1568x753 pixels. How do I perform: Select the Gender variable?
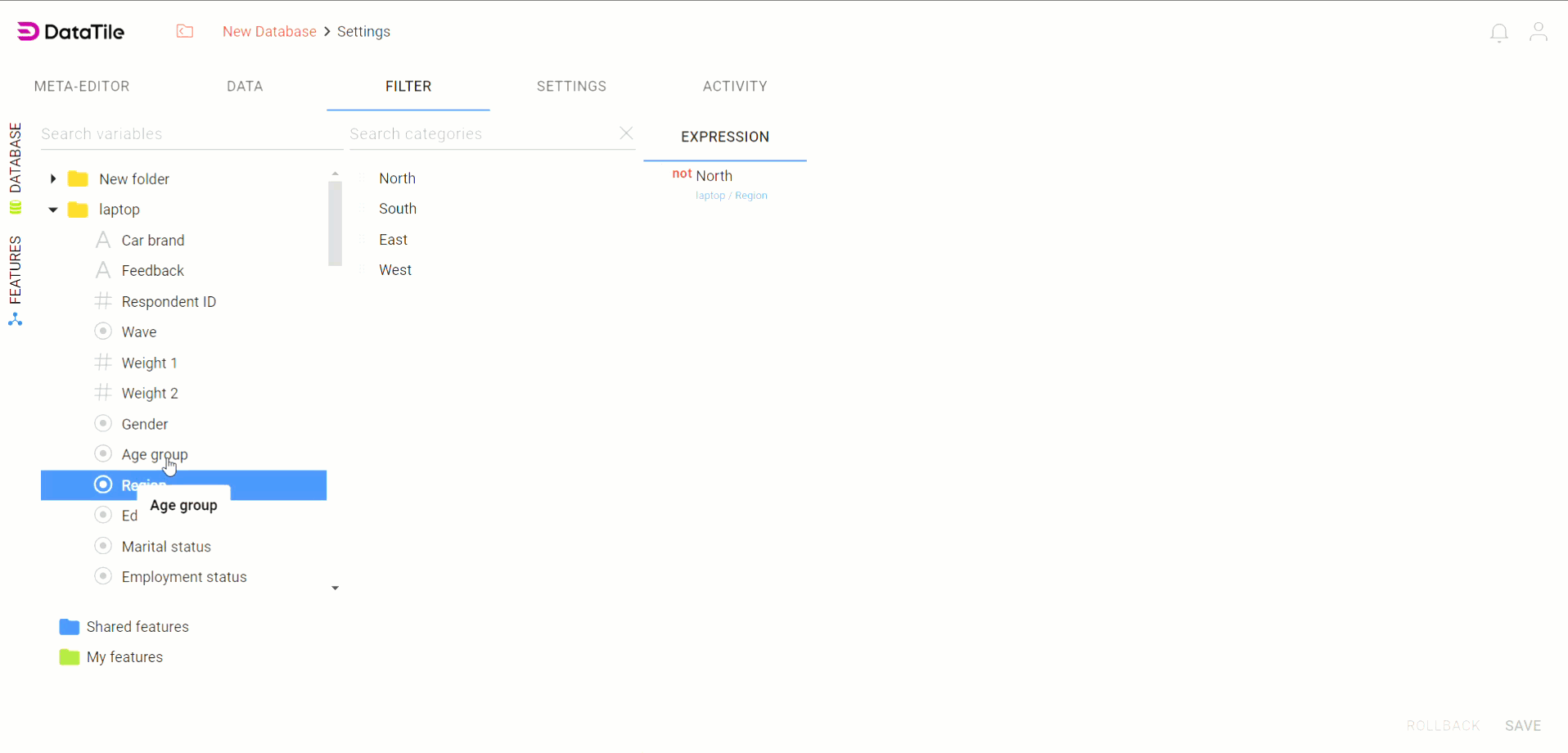[x=144, y=424]
